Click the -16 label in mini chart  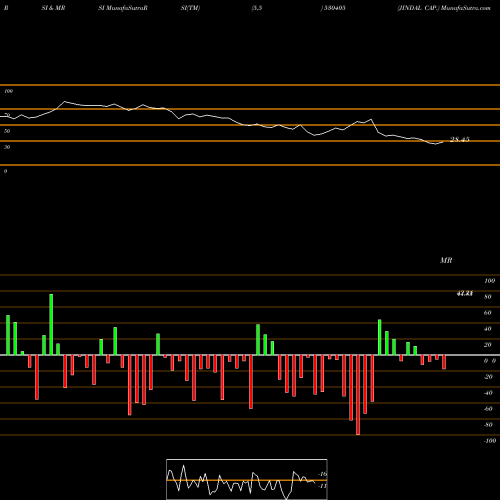[323, 474]
